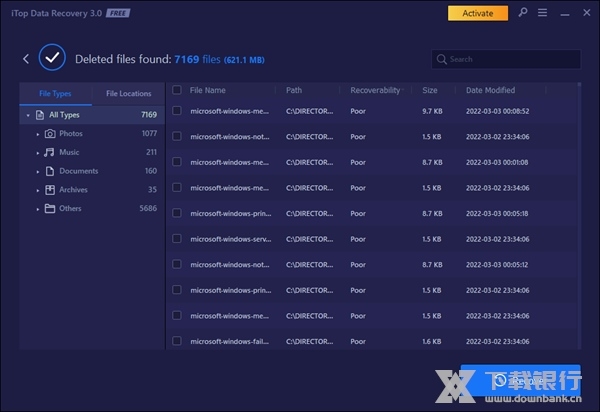Image resolution: width=600 pixels, height=412 pixels.
Task: Select the Photos camera icon
Action: (49, 133)
